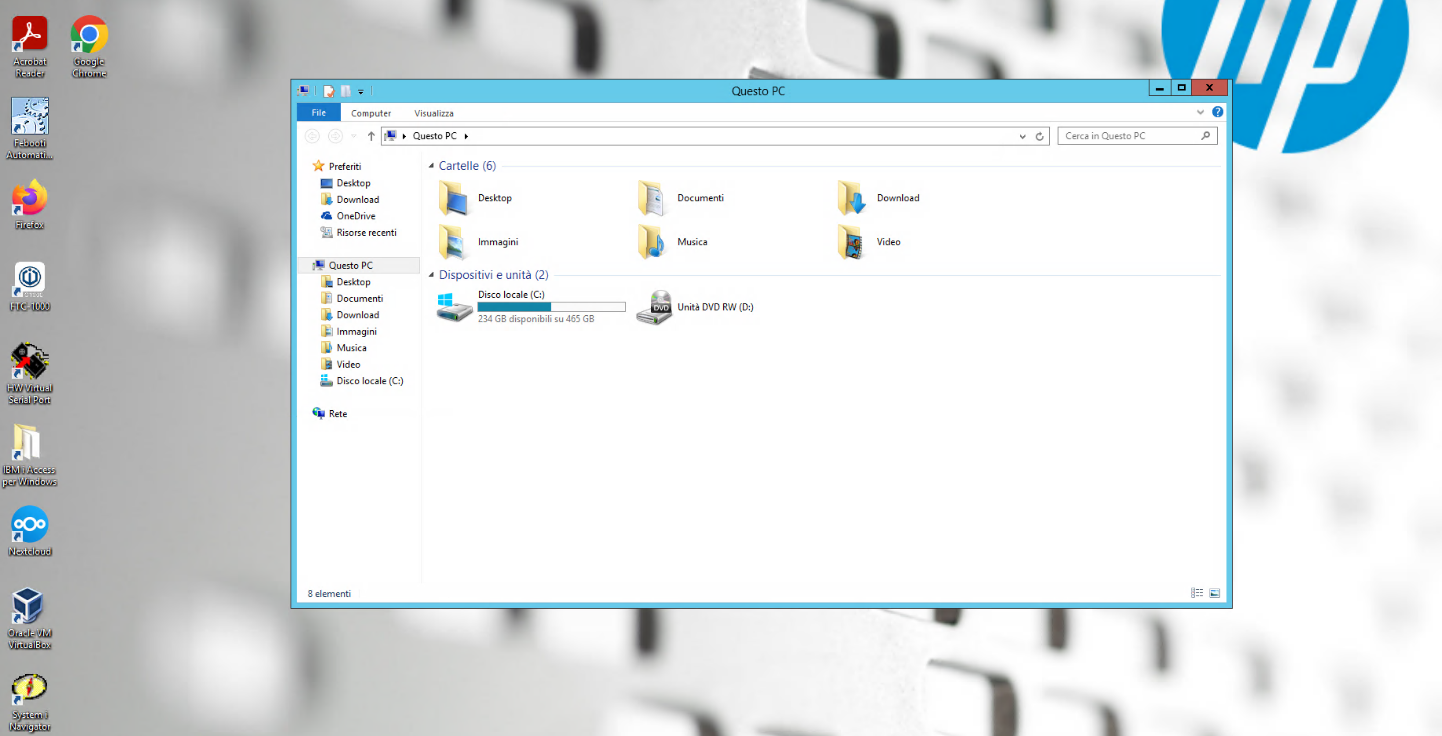
Task: Open the File tab
Action: click(319, 113)
